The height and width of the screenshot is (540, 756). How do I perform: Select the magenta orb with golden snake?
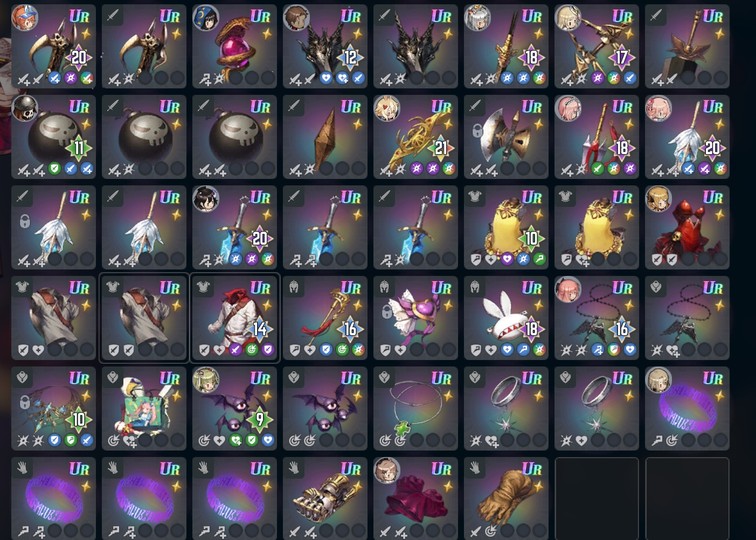point(234,46)
